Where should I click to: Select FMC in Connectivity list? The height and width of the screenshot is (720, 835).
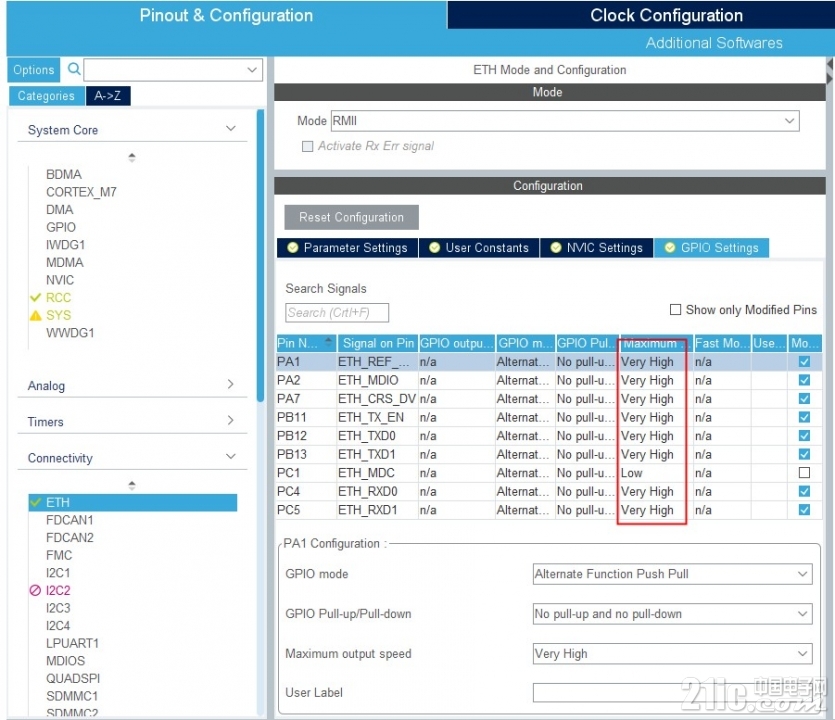pyautogui.click(x=59, y=555)
